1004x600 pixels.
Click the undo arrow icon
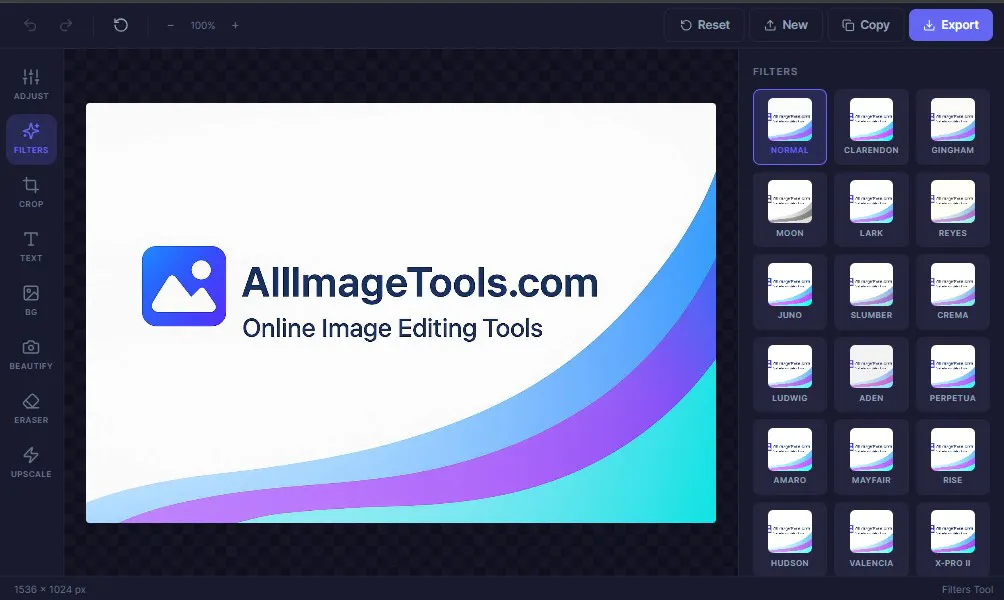30,25
